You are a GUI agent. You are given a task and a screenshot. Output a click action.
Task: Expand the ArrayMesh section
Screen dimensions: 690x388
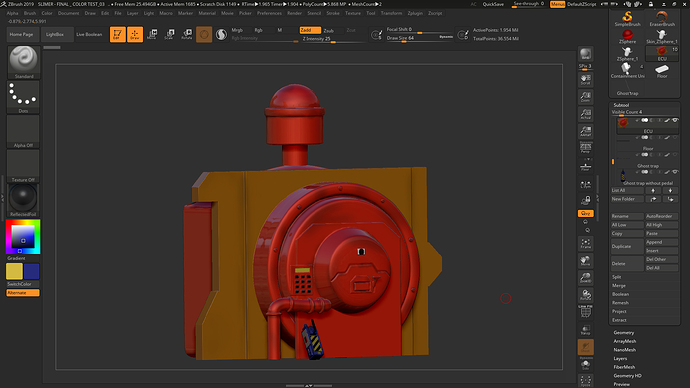click(625, 341)
